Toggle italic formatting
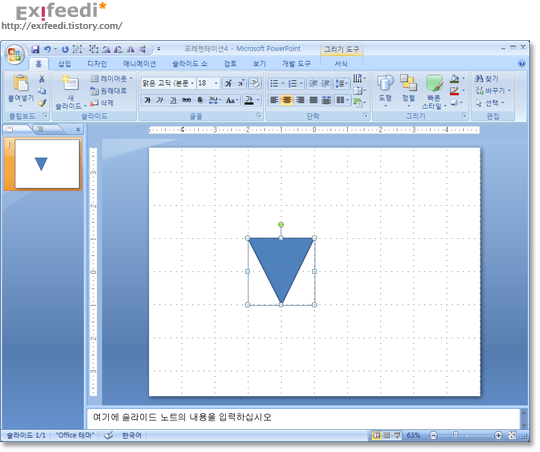 point(160,100)
